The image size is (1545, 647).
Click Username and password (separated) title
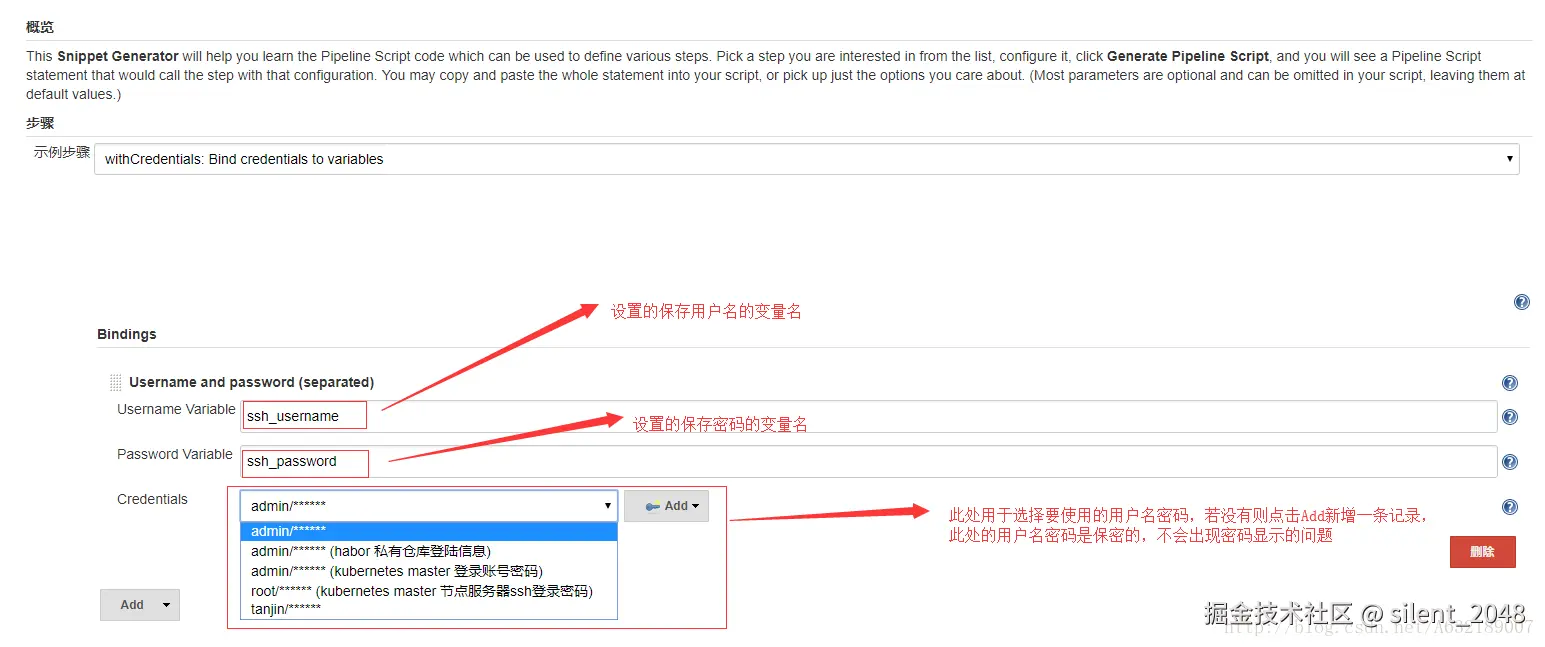click(251, 382)
